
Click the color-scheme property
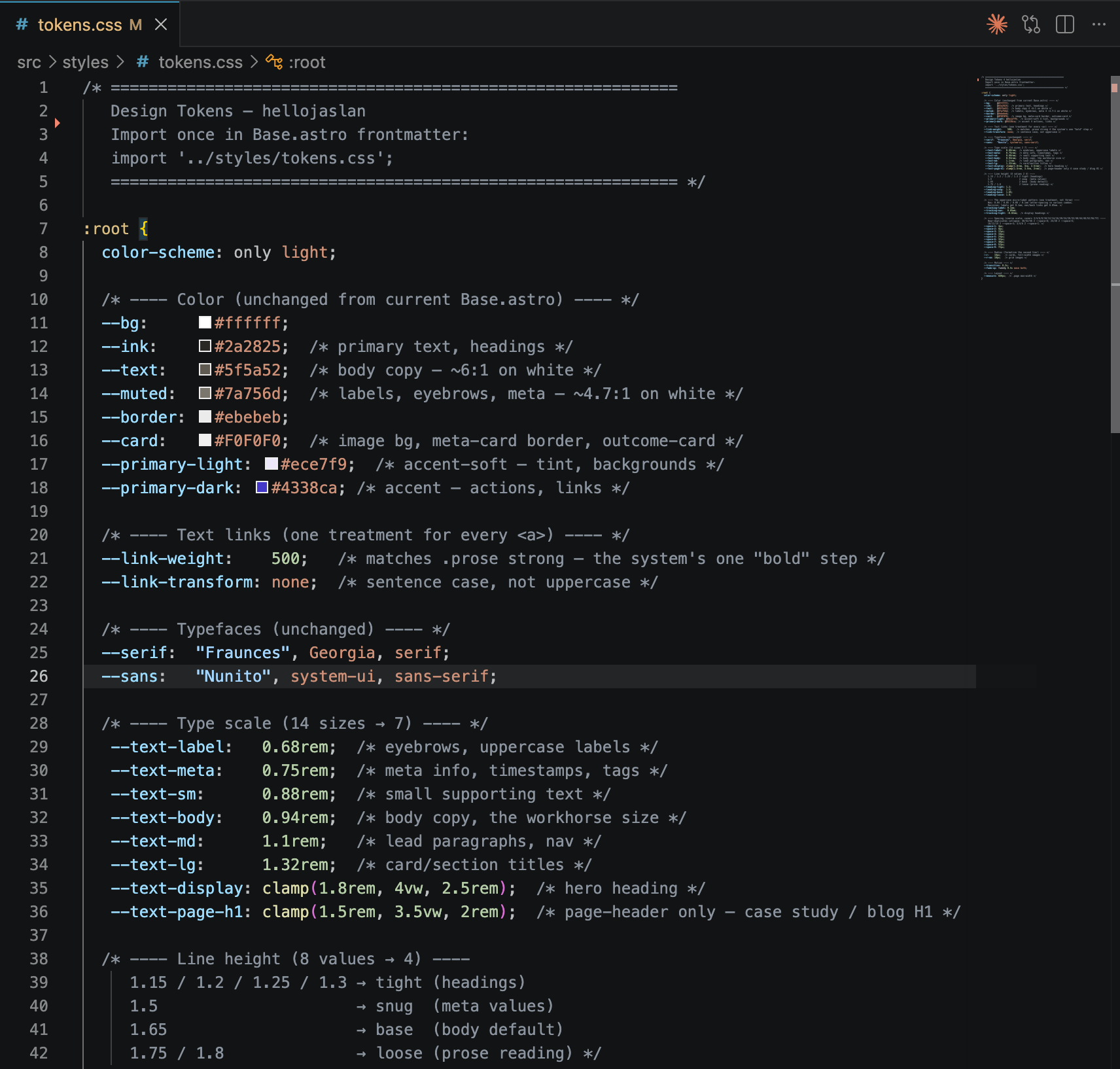(158, 252)
